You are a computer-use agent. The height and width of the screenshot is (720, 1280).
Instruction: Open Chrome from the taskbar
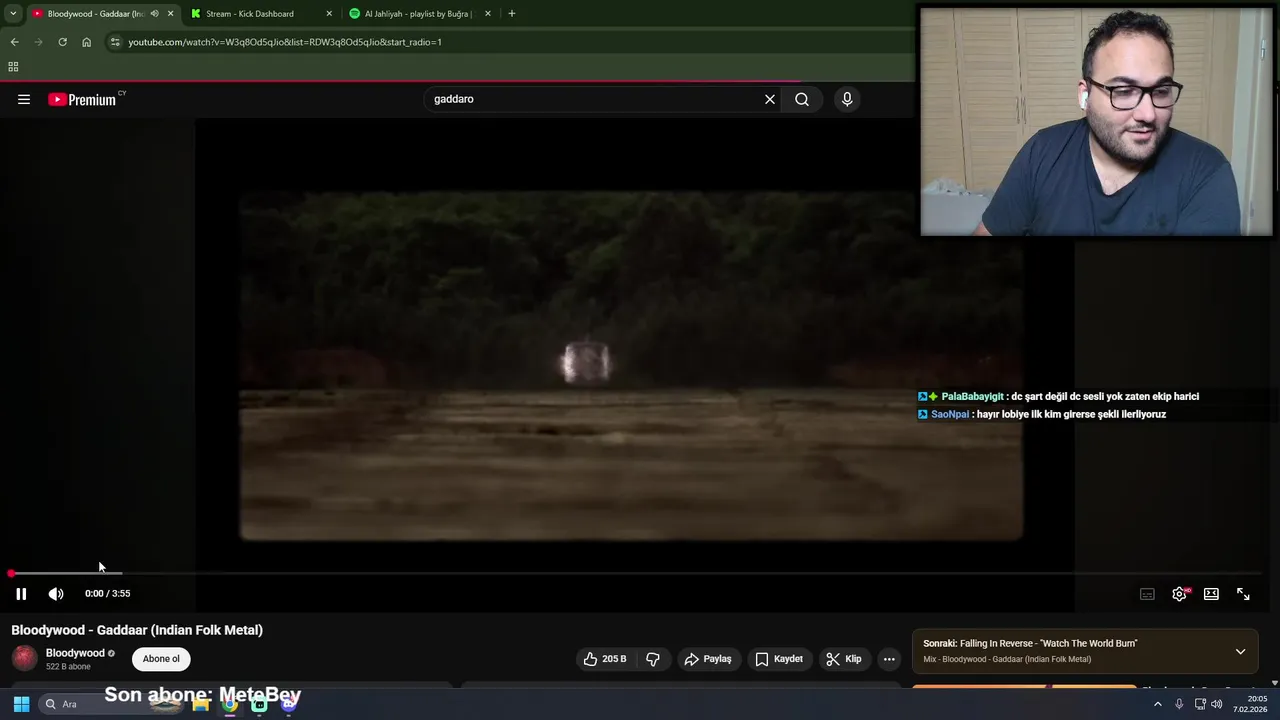[x=230, y=704]
